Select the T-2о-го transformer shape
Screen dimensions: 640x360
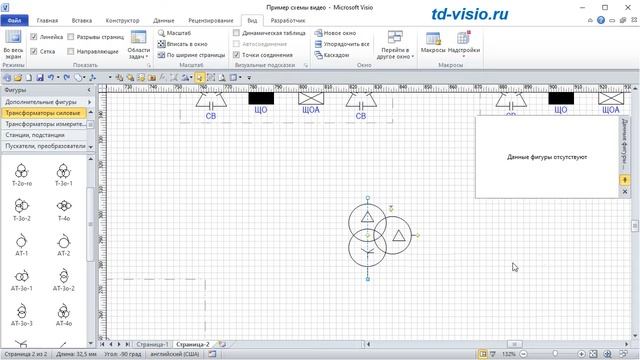tap(22, 175)
